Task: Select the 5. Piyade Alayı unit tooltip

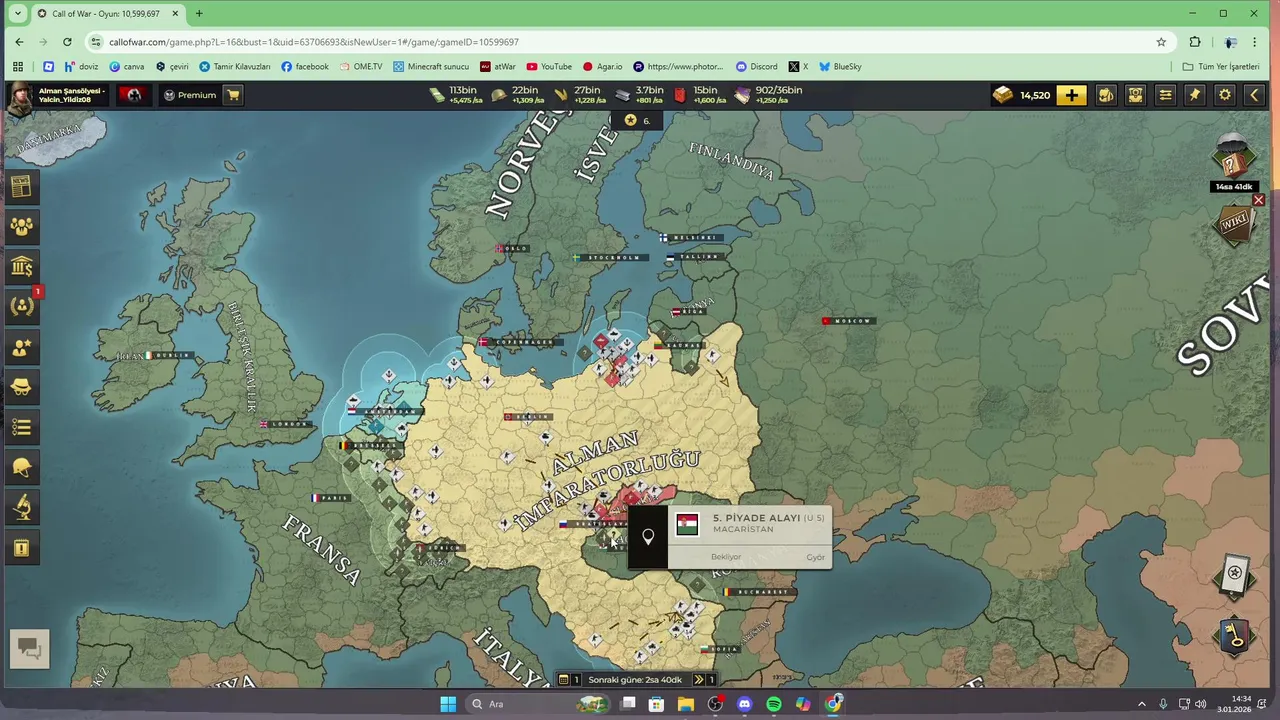Action: pos(729,537)
